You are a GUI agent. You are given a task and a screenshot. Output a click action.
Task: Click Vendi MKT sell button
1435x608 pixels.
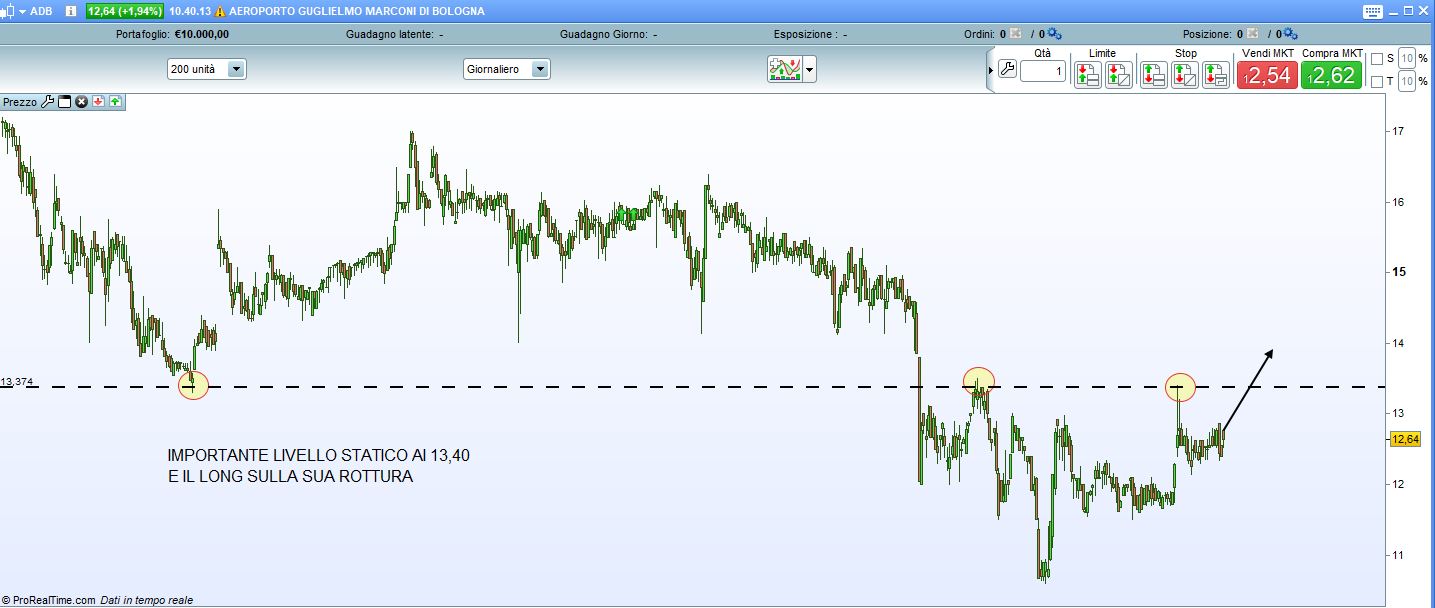[1267, 75]
